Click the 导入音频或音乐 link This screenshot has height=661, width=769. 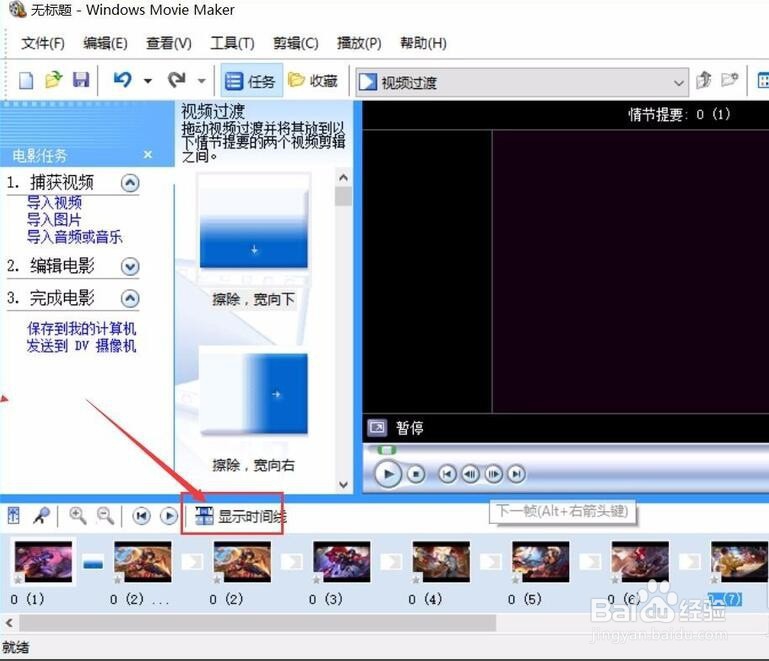[75, 237]
